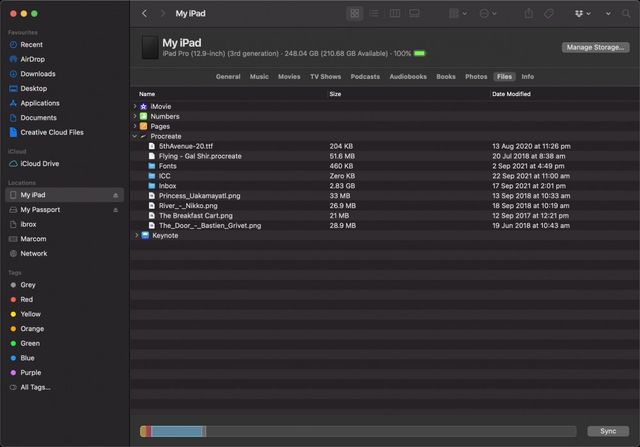Image resolution: width=640 pixels, height=447 pixels.
Task: Open the action ellipsis menu
Action: pyautogui.click(x=488, y=13)
